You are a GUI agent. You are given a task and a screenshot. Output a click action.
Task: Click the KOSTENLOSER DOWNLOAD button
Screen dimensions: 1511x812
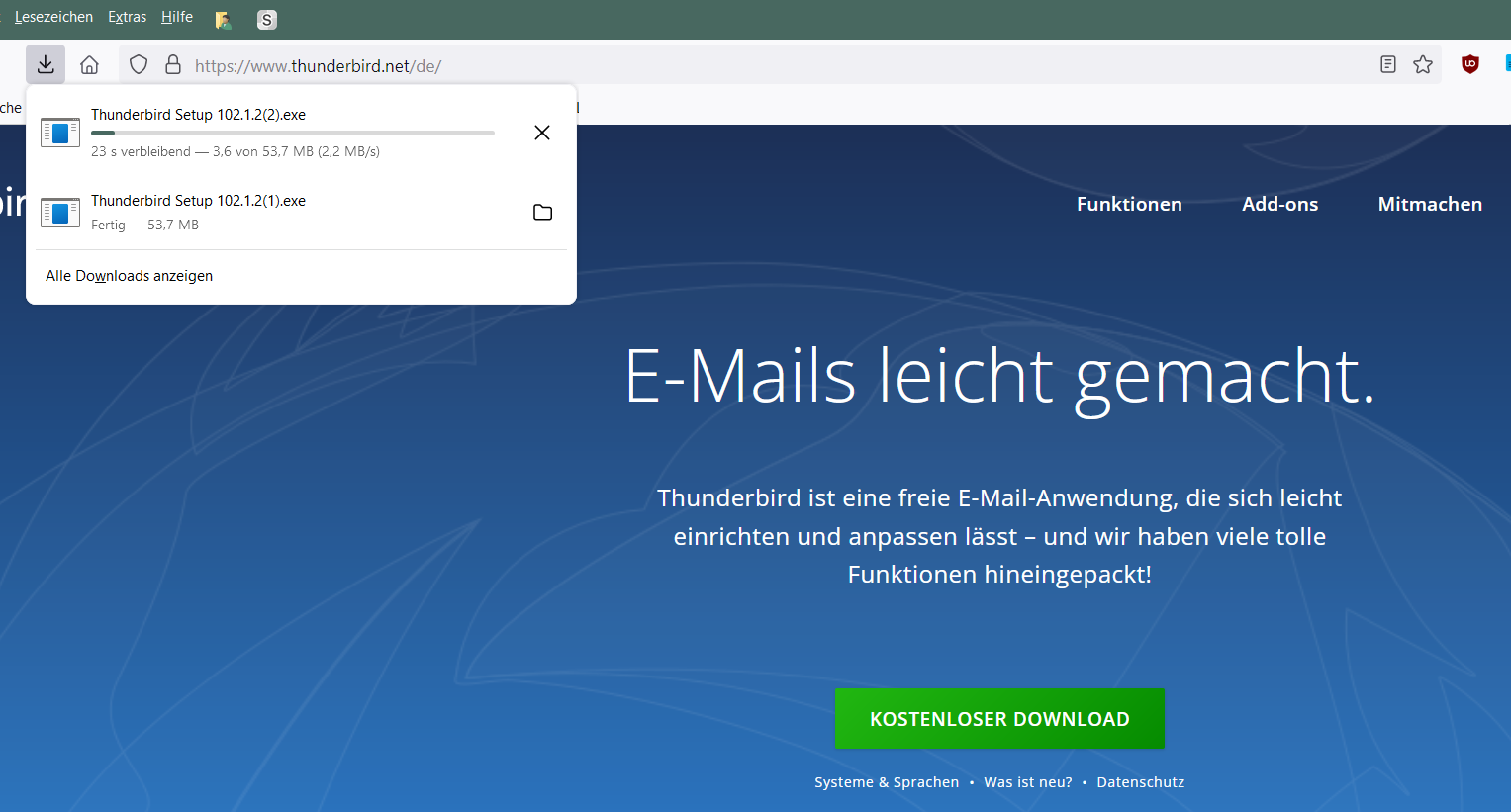click(999, 719)
